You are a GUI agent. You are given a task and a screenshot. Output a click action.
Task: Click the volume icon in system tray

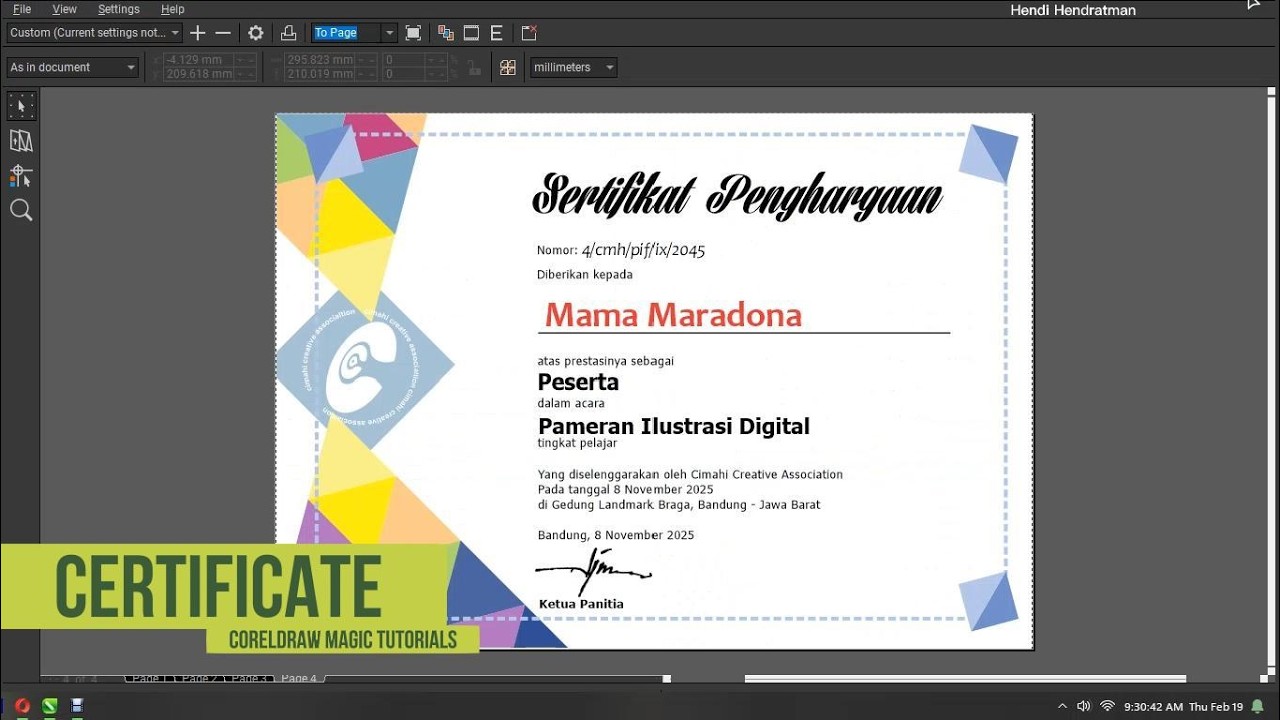click(x=1083, y=706)
